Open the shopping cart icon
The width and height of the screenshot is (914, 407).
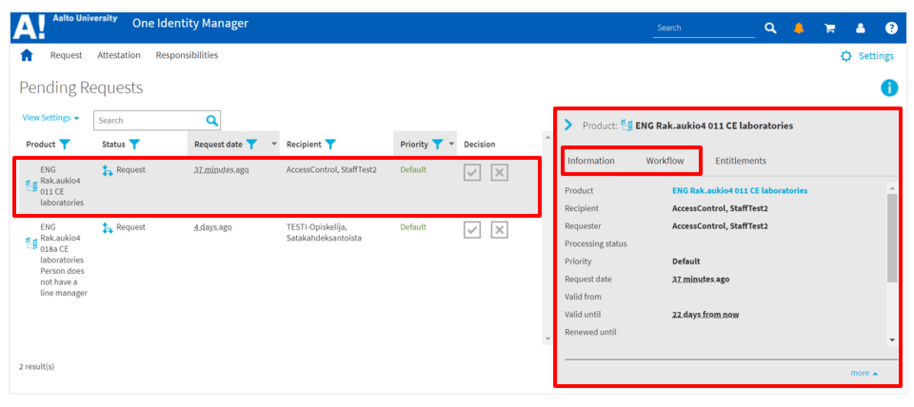pos(829,28)
